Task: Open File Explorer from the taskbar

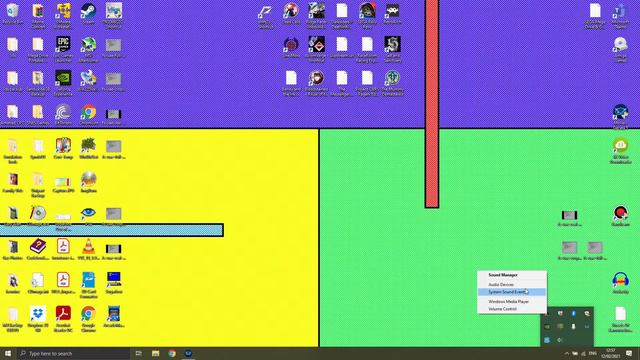Action: tap(156, 353)
